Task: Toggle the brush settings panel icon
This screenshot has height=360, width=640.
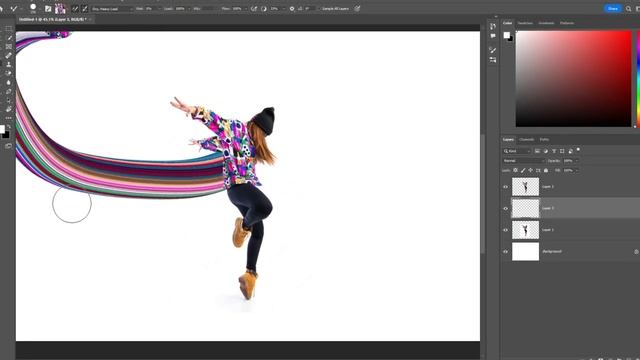Action: click(x=48, y=9)
